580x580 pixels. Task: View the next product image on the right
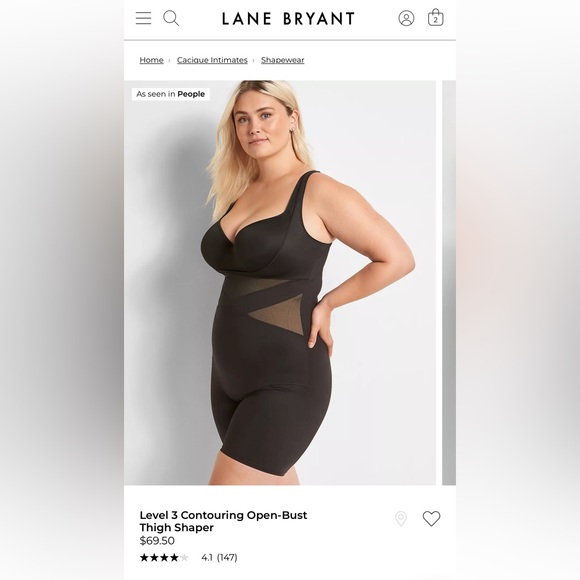(449, 283)
